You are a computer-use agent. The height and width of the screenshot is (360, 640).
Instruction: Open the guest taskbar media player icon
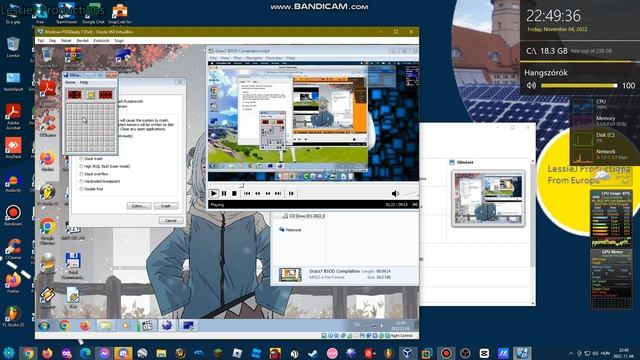[x=126, y=326]
